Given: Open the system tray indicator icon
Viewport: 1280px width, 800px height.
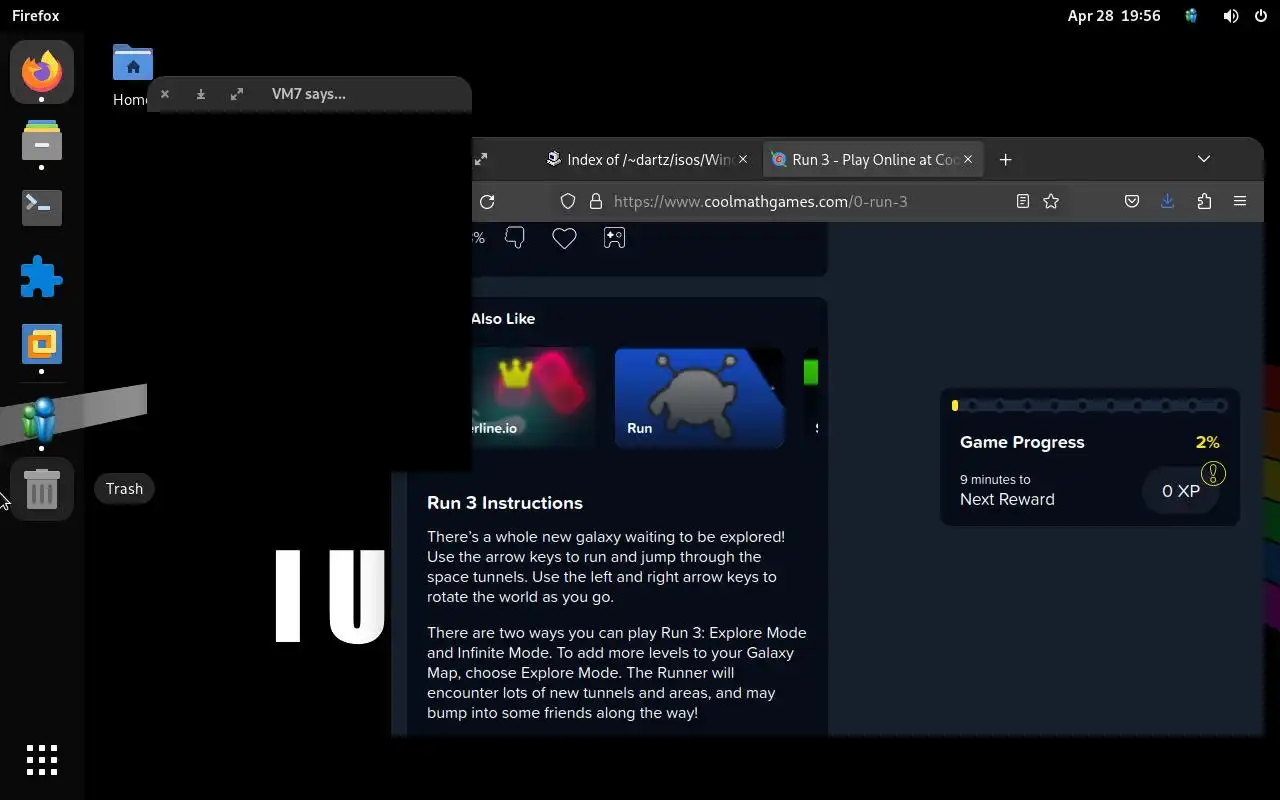Looking at the screenshot, I should pyautogui.click(x=1191, y=16).
